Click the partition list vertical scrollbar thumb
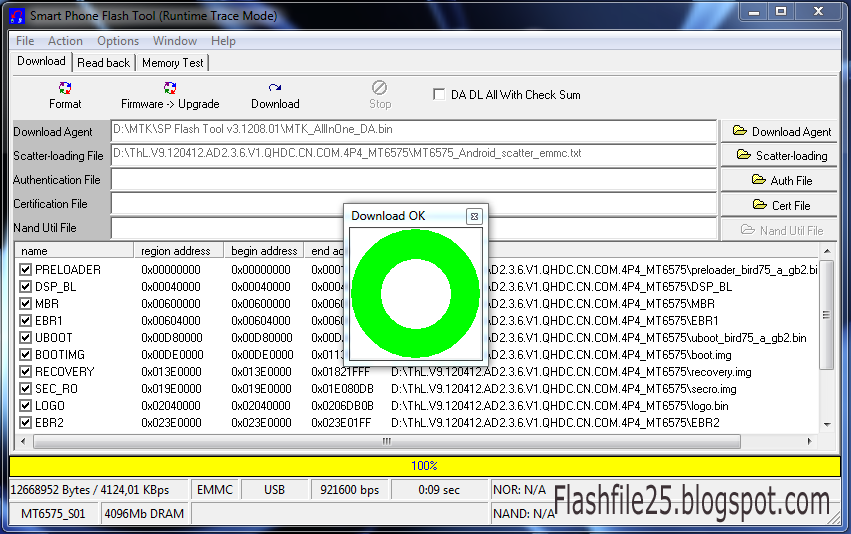The height and width of the screenshot is (534, 851). click(x=827, y=315)
